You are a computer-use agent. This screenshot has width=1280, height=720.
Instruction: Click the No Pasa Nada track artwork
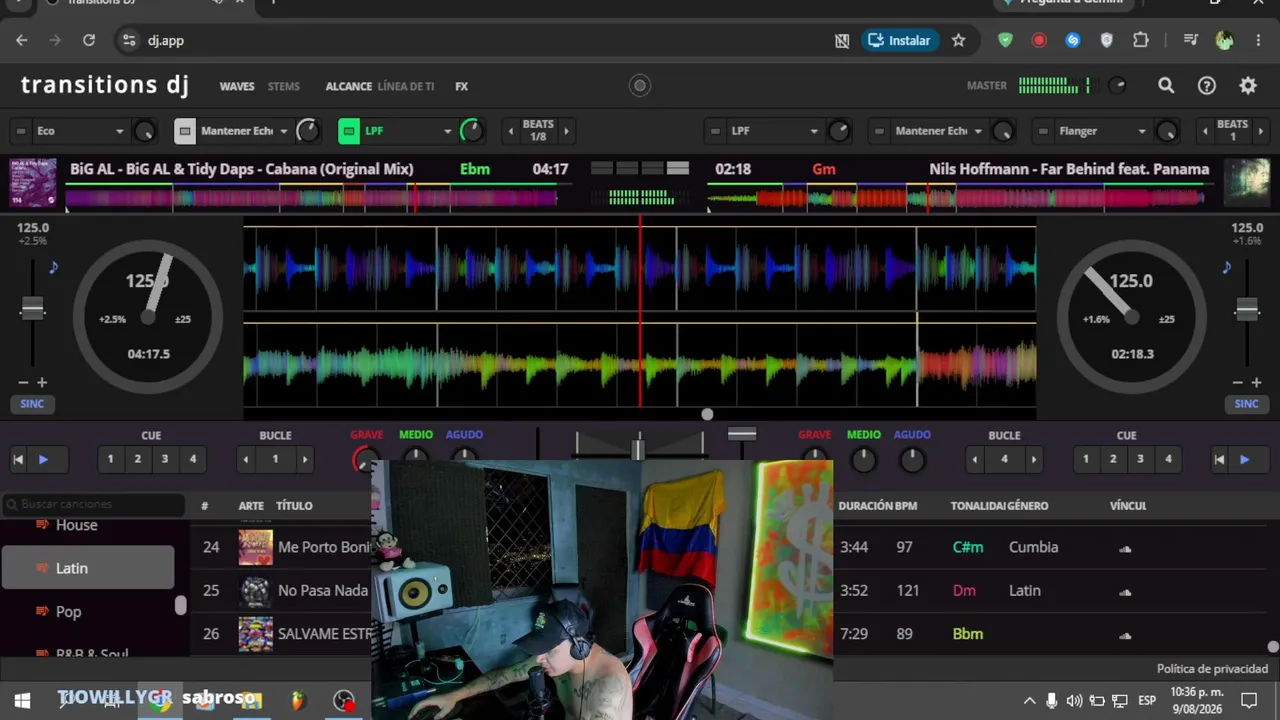[255, 590]
